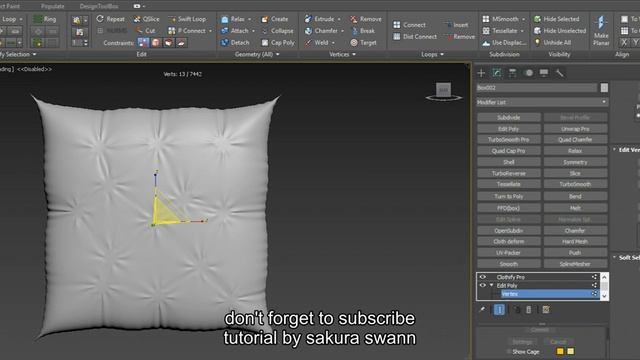
Task: Click the second pale cage color swatch
Action: 571,351
